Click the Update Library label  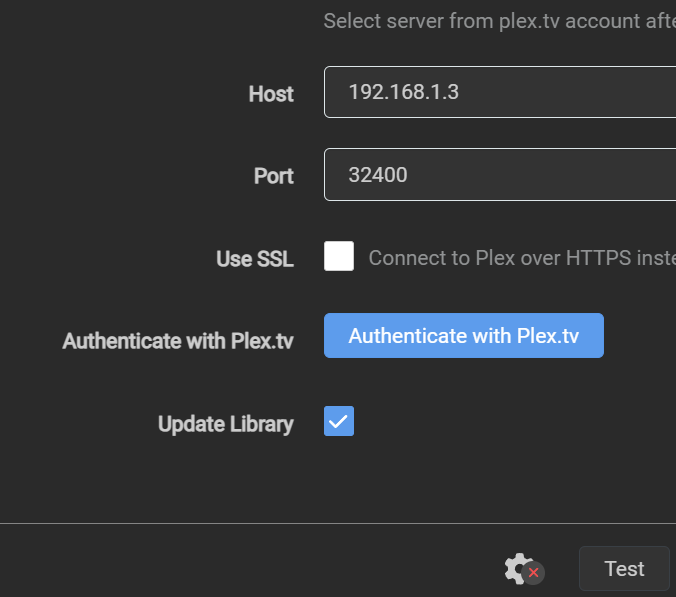tap(226, 424)
